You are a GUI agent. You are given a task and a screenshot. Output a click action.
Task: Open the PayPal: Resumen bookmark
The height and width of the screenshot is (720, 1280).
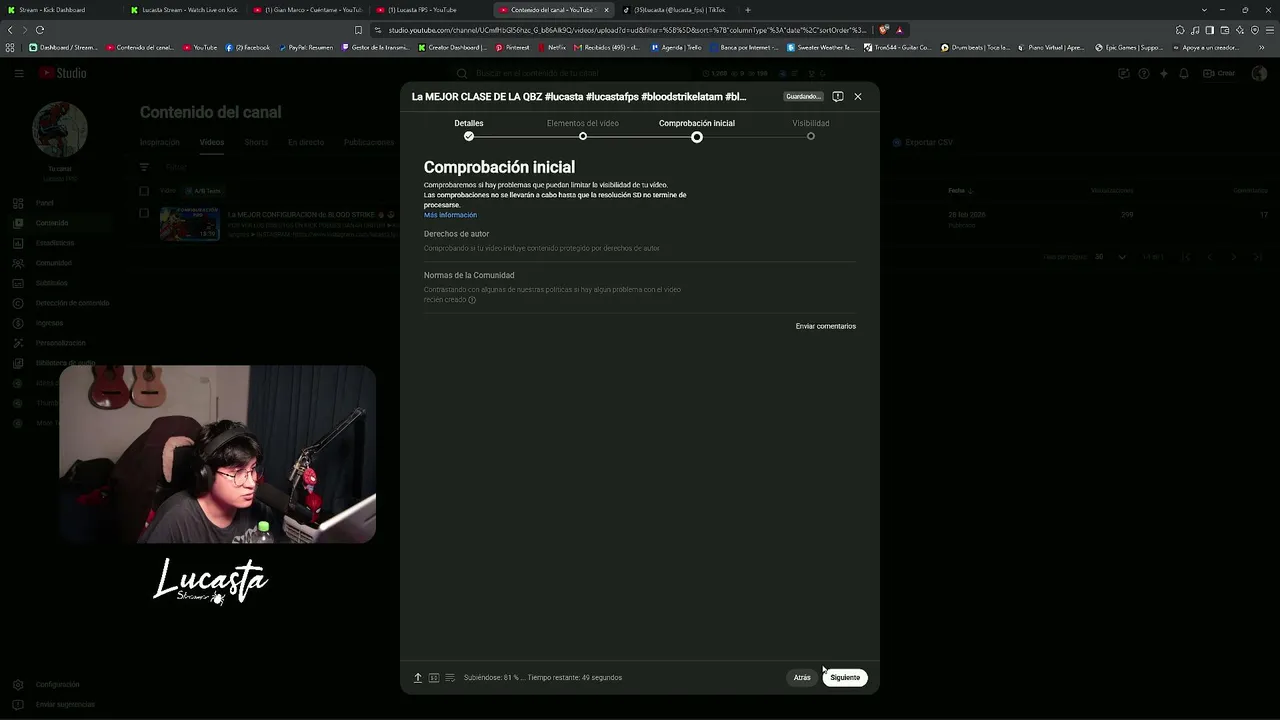coord(306,47)
